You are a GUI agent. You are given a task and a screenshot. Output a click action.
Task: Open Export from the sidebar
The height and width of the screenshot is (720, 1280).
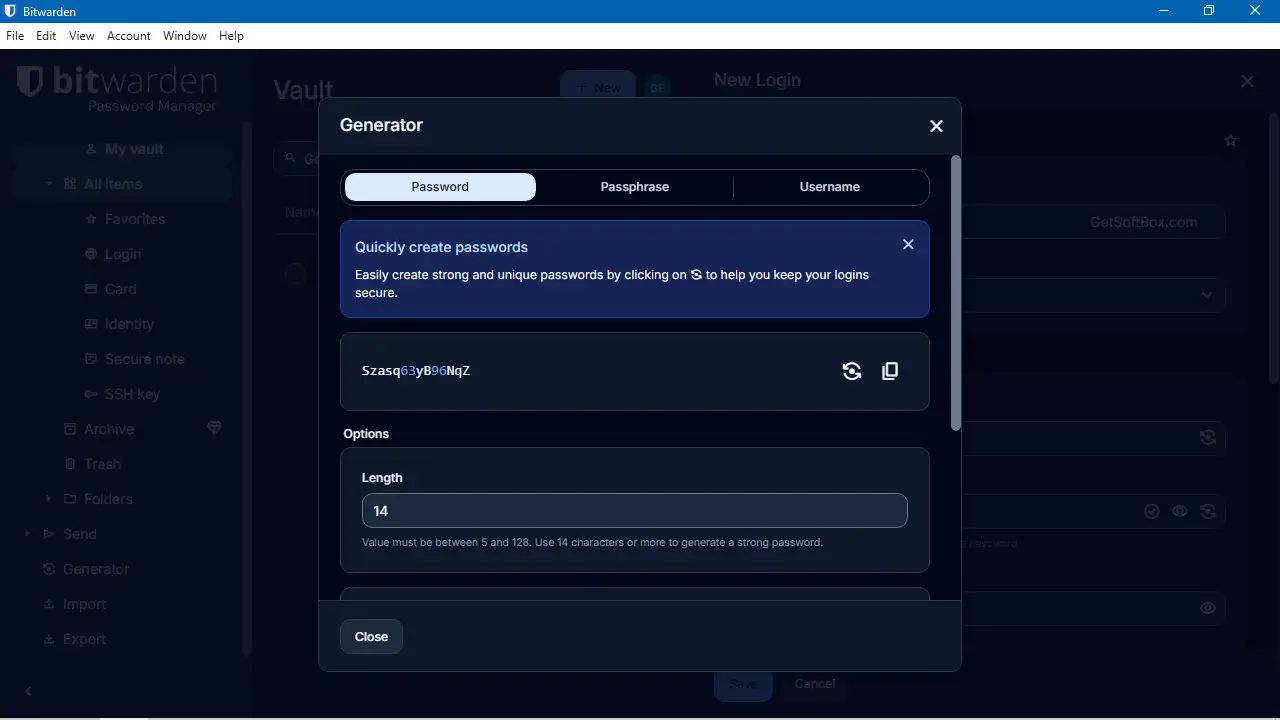pyautogui.click(x=84, y=639)
